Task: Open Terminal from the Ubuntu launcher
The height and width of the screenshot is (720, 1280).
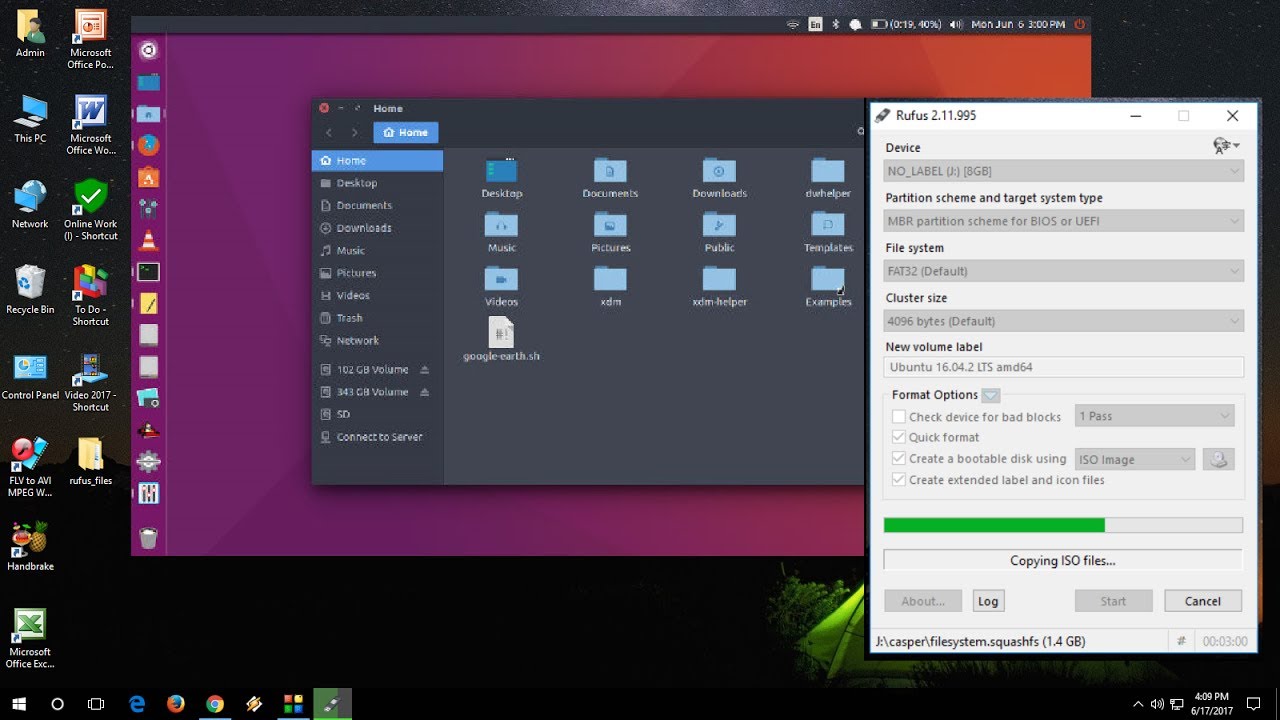Action: (x=148, y=271)
